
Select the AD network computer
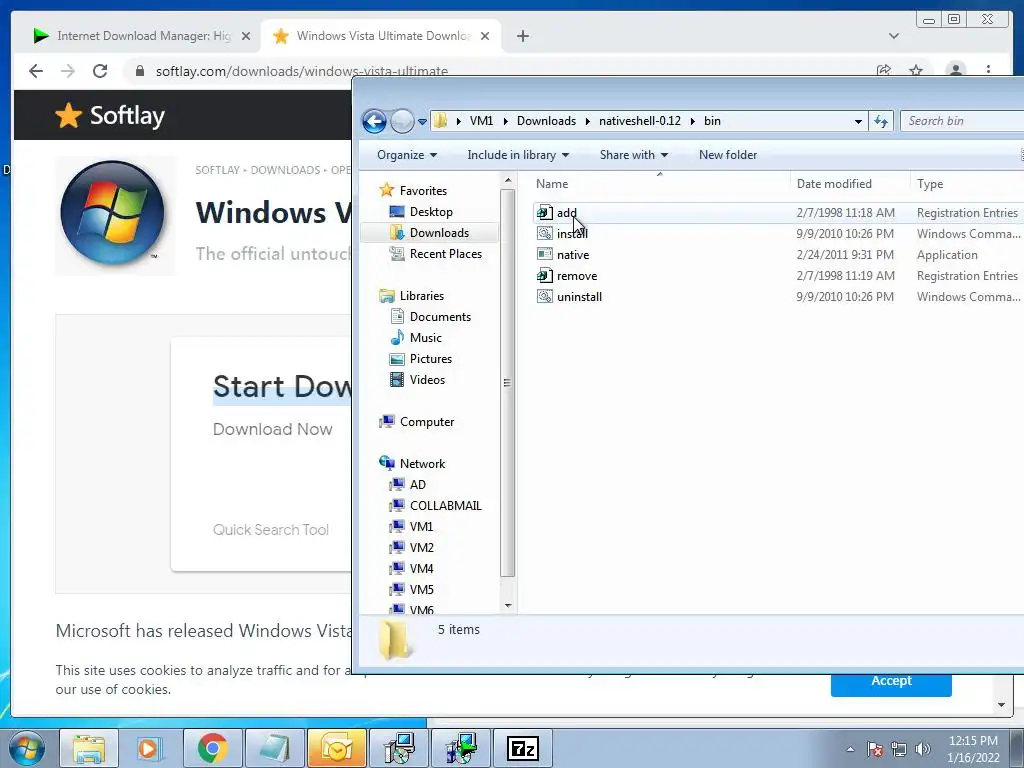pyautogui.click(x=417, y=485)
